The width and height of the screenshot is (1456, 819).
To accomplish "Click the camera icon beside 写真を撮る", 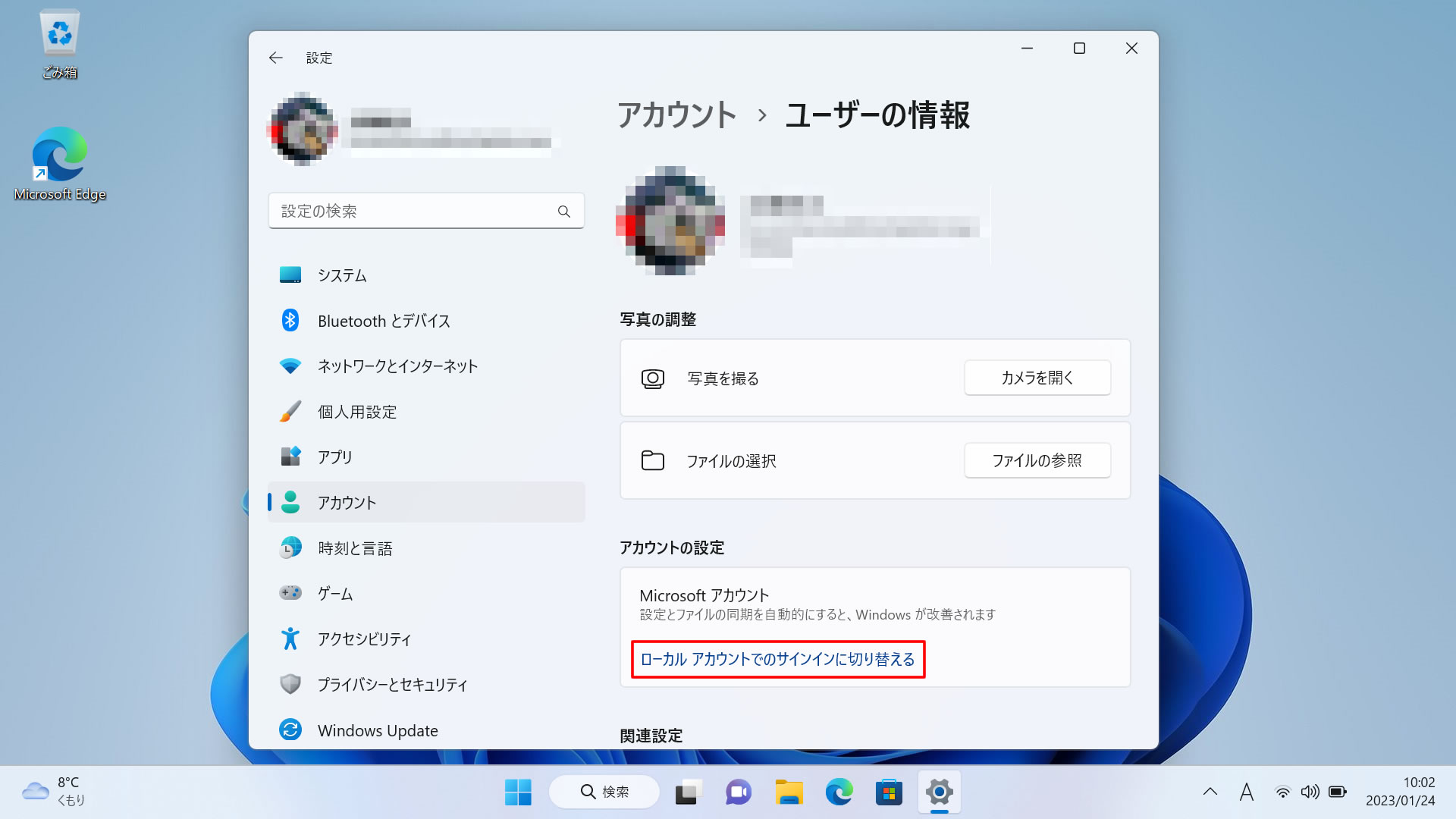I will click(x=652, y=378).
